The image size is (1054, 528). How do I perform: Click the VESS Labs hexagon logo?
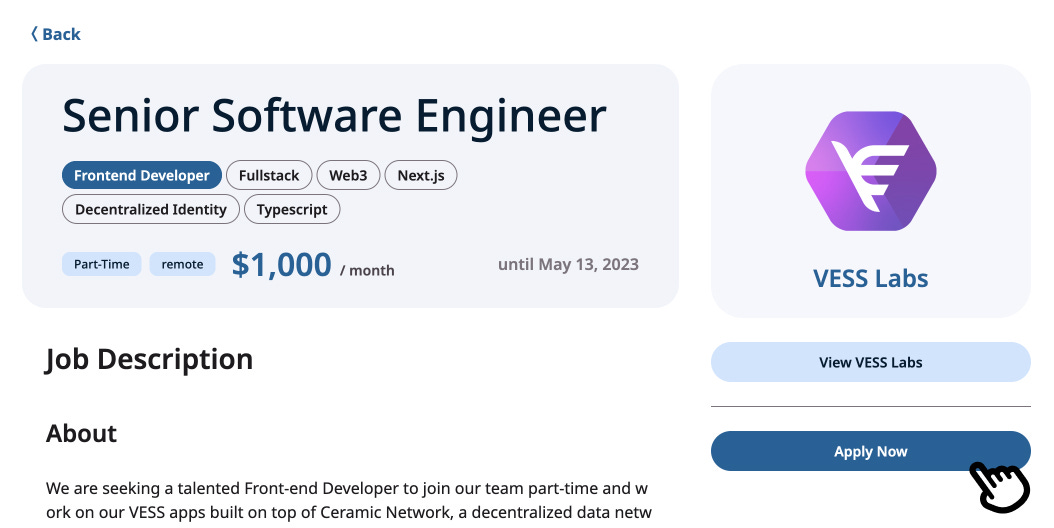[x=870, y=171]
